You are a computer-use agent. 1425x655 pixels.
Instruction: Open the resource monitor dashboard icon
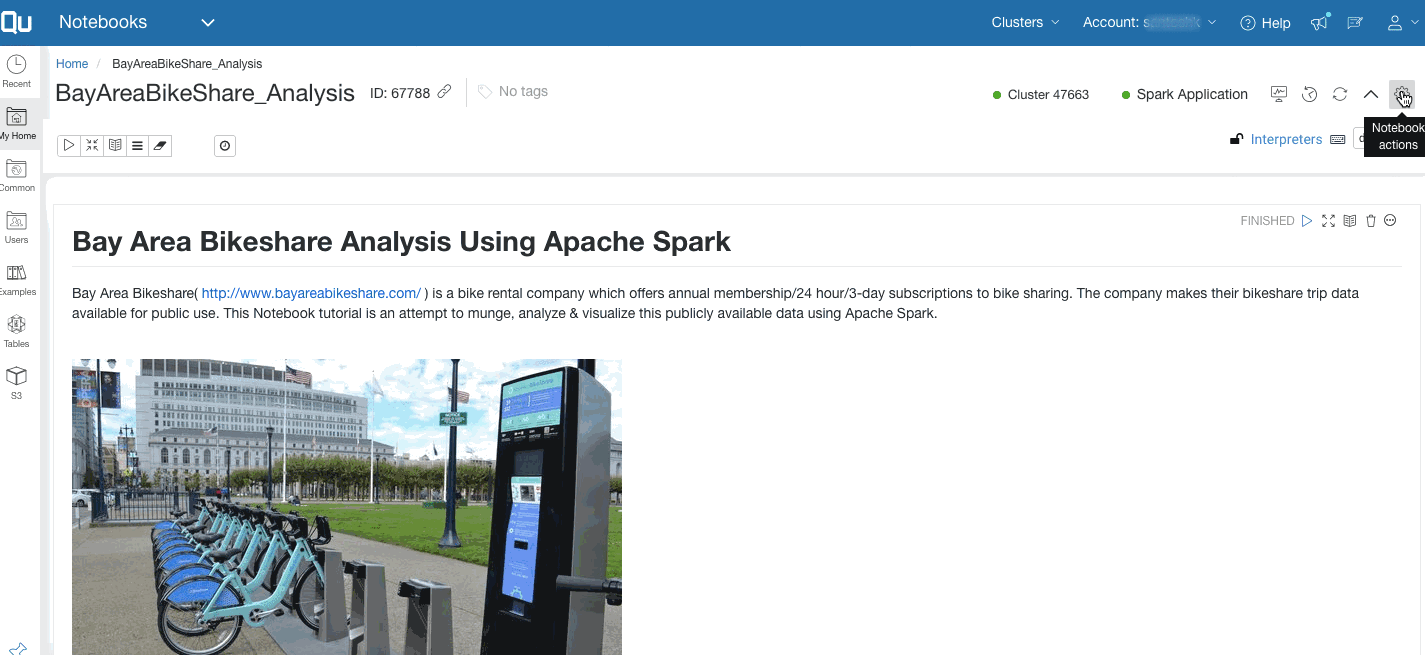point(1279,94)
